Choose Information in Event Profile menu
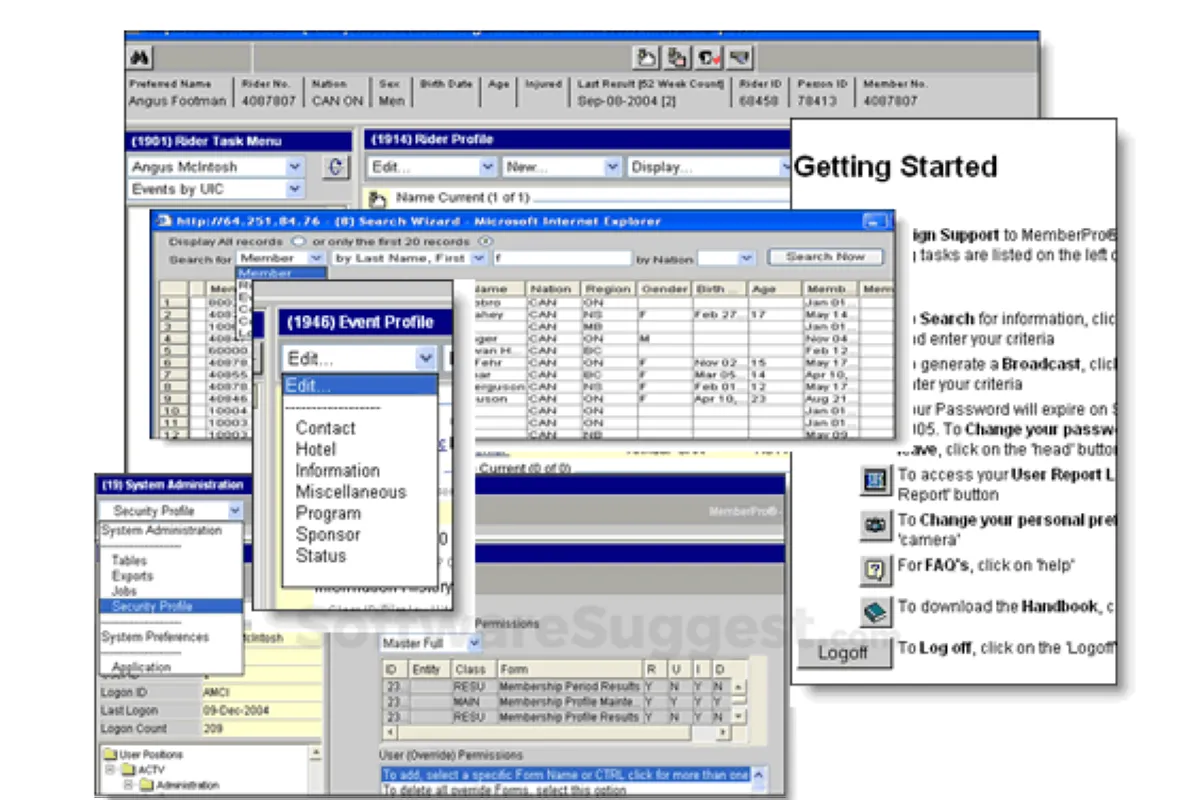This screenshot has height=800, width=1200. tap(337, 470)
